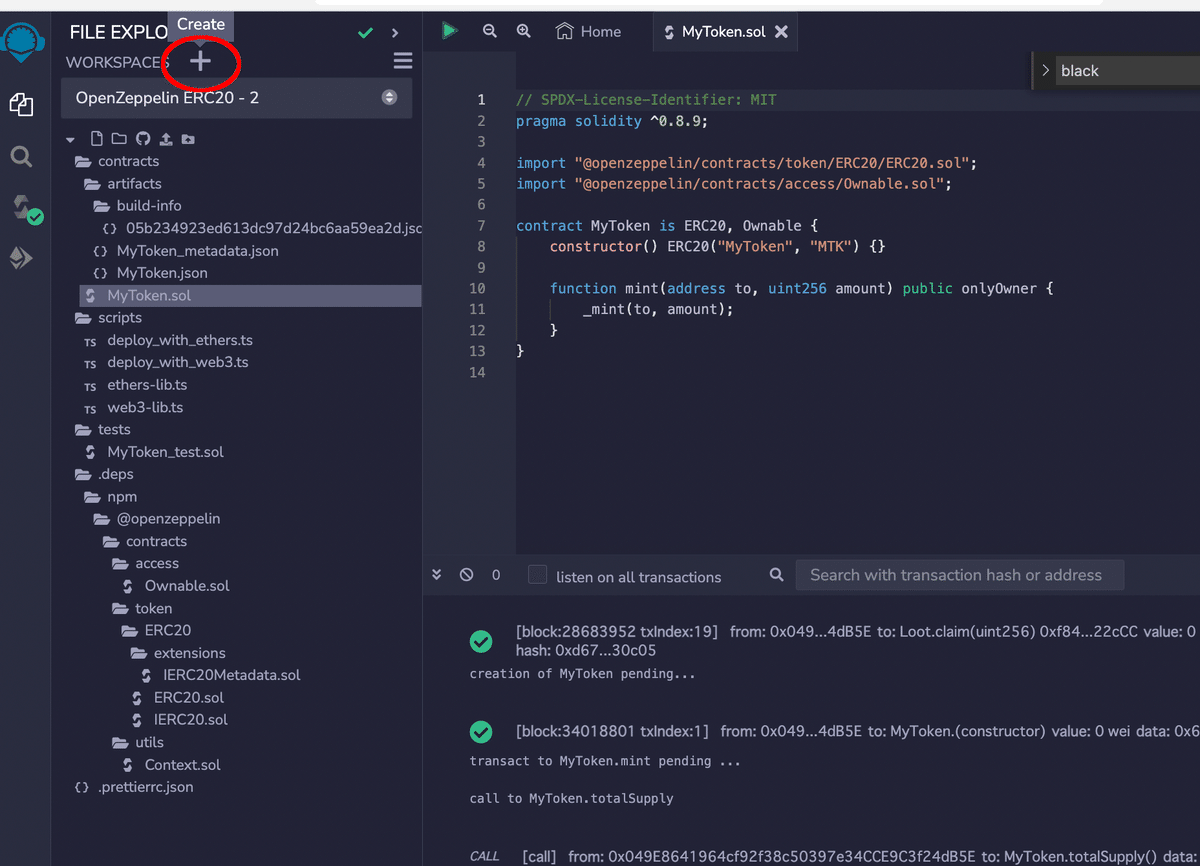Zoom in the editor font
The height and width of the screenshot is (866, 1200).
pyautogui.click(x=523, y=31)
